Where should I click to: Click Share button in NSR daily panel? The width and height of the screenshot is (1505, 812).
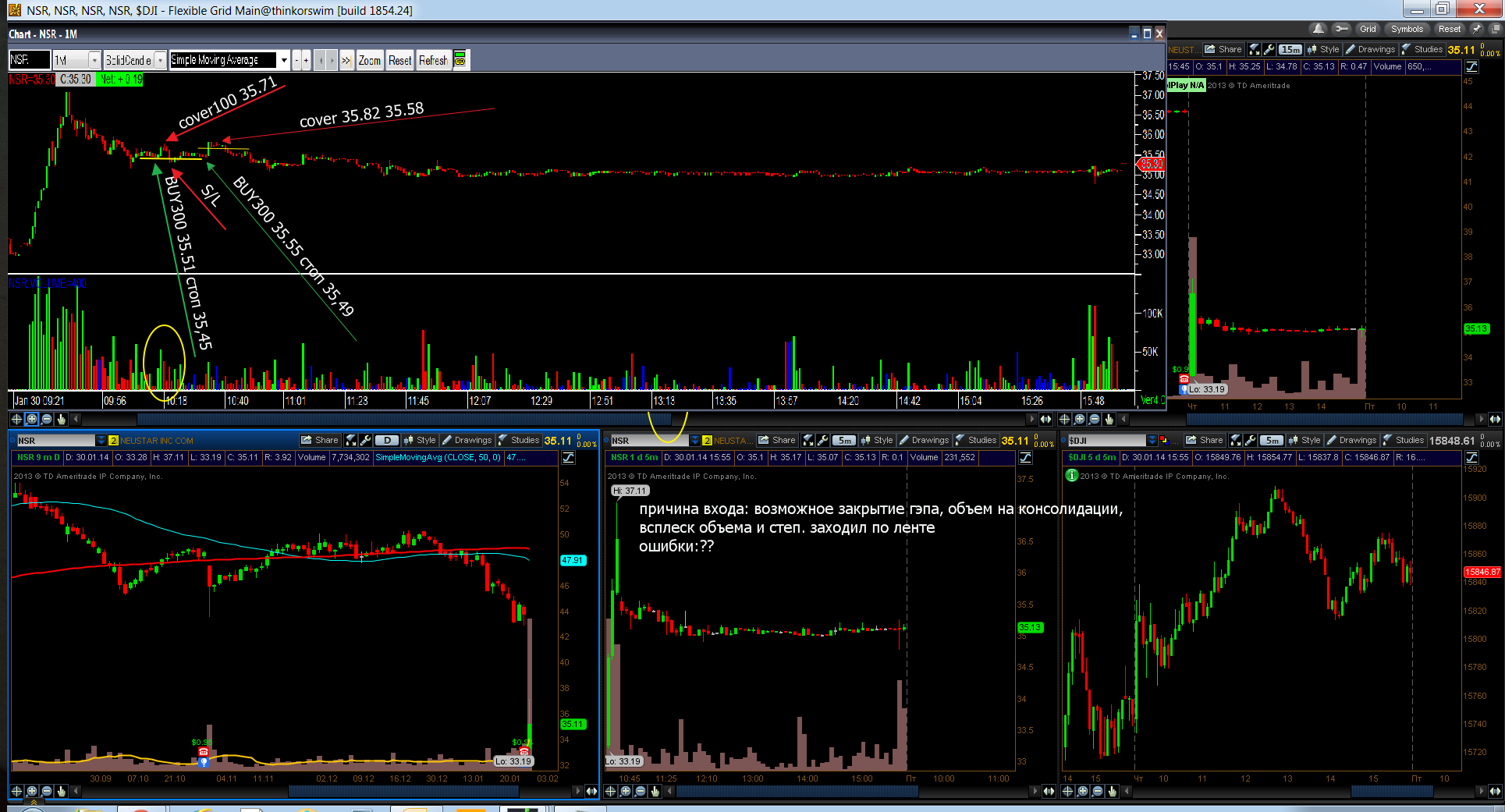click(x=320, y=441)
